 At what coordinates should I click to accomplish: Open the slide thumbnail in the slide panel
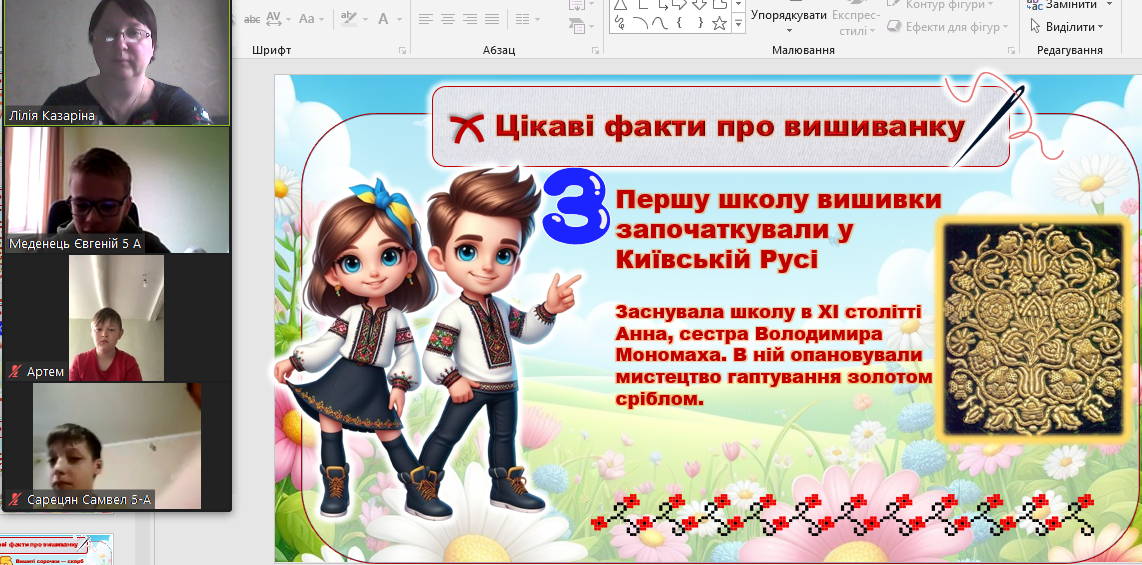point(56,550)
